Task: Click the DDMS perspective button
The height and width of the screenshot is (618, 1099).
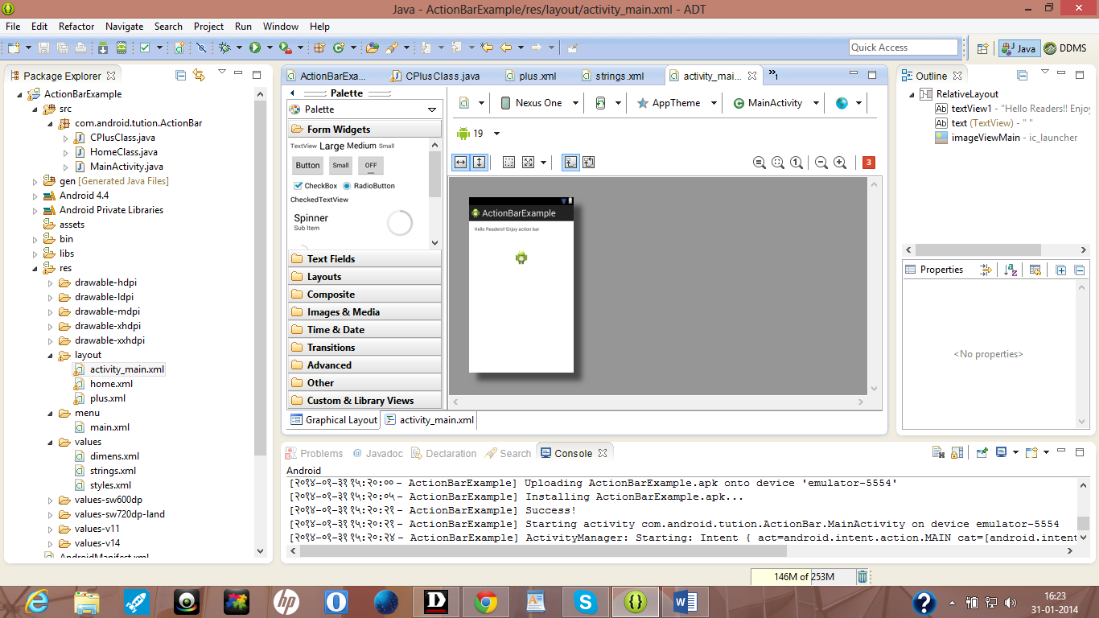Action: 1065,48
